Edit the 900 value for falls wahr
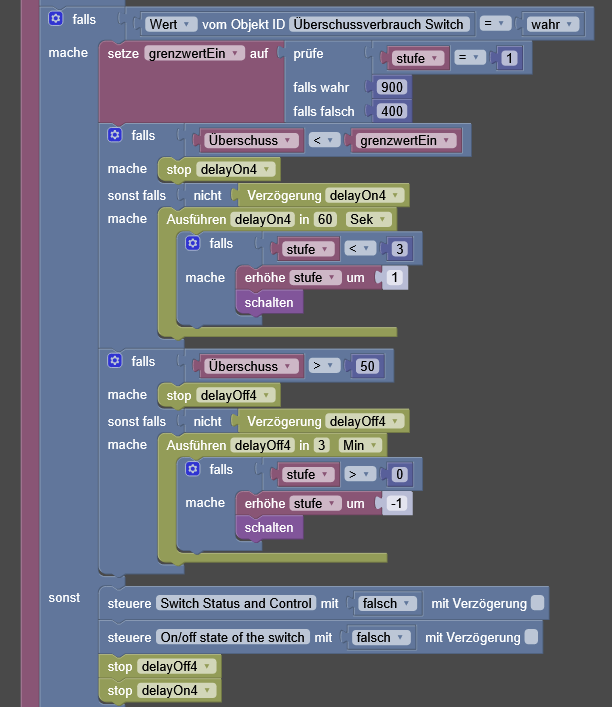The image size is (612, 707). [x=392, y=87]
